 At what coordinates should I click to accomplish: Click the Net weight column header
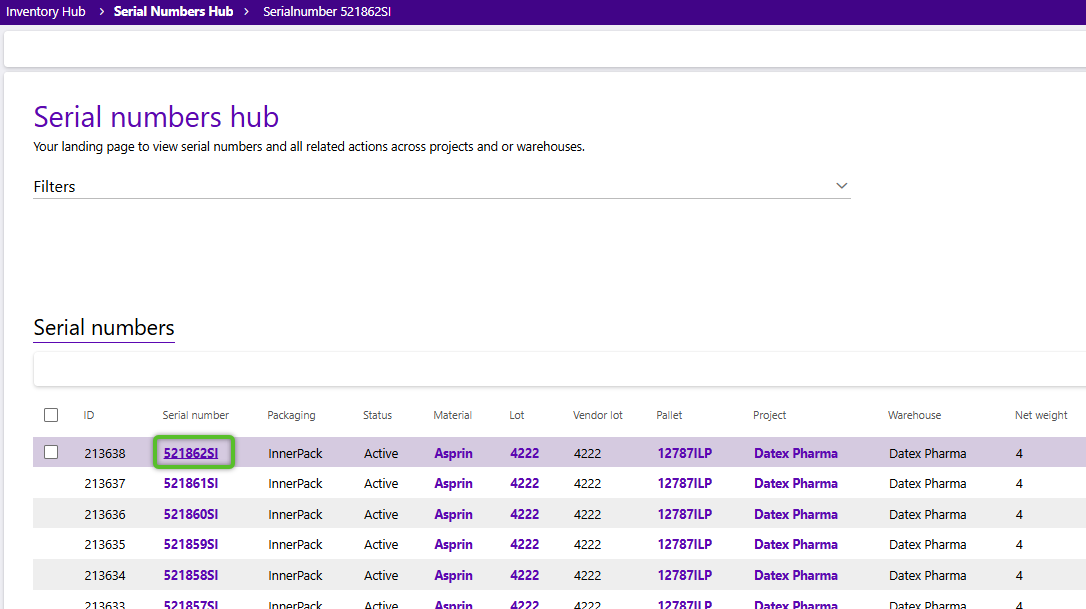1041,415
